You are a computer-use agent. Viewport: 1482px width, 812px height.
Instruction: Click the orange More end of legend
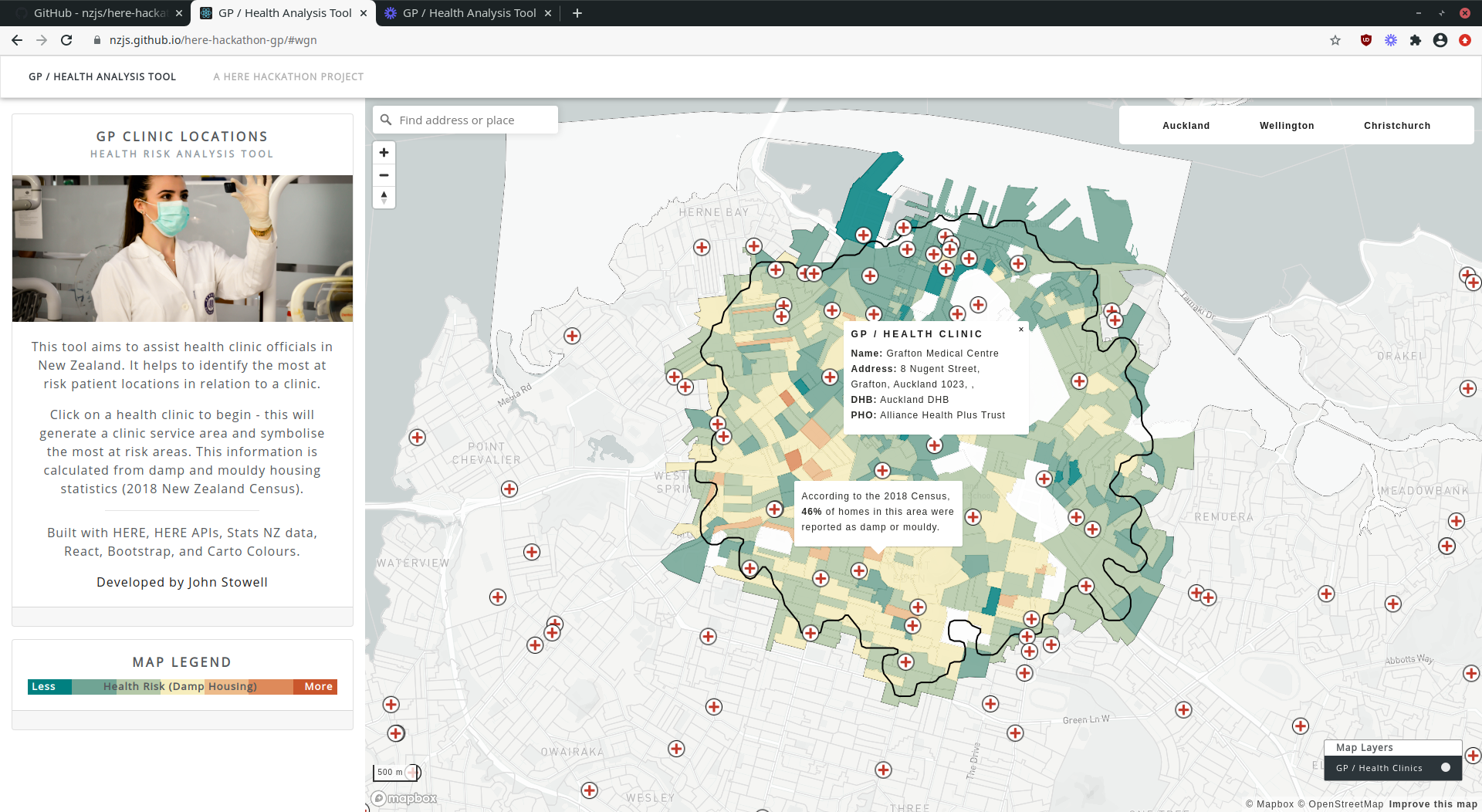point(316,687)
